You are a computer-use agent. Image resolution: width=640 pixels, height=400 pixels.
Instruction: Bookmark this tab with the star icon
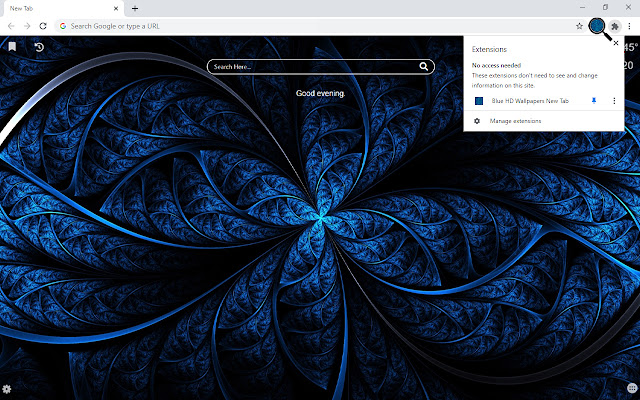click(x=579, y=26)
